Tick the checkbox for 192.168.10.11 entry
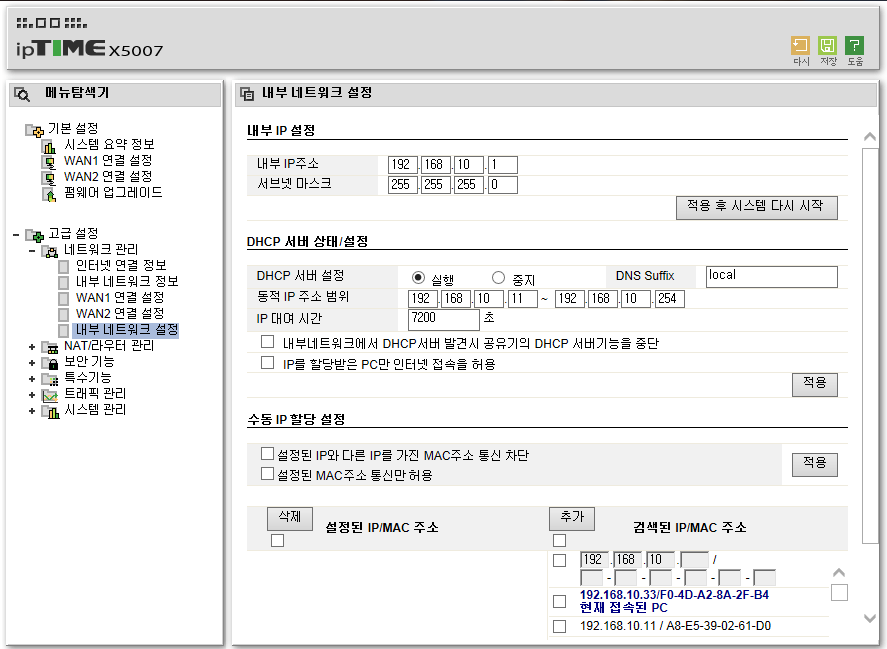887x649 pixels. coord(559,626)
